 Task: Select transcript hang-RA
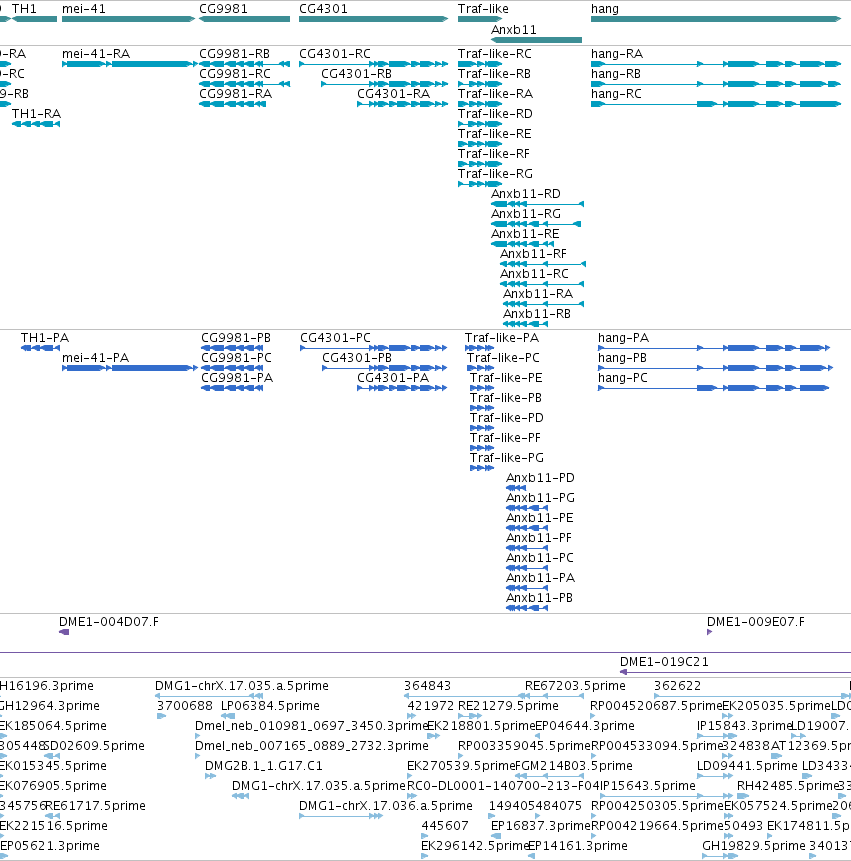[x=716, y=64]
